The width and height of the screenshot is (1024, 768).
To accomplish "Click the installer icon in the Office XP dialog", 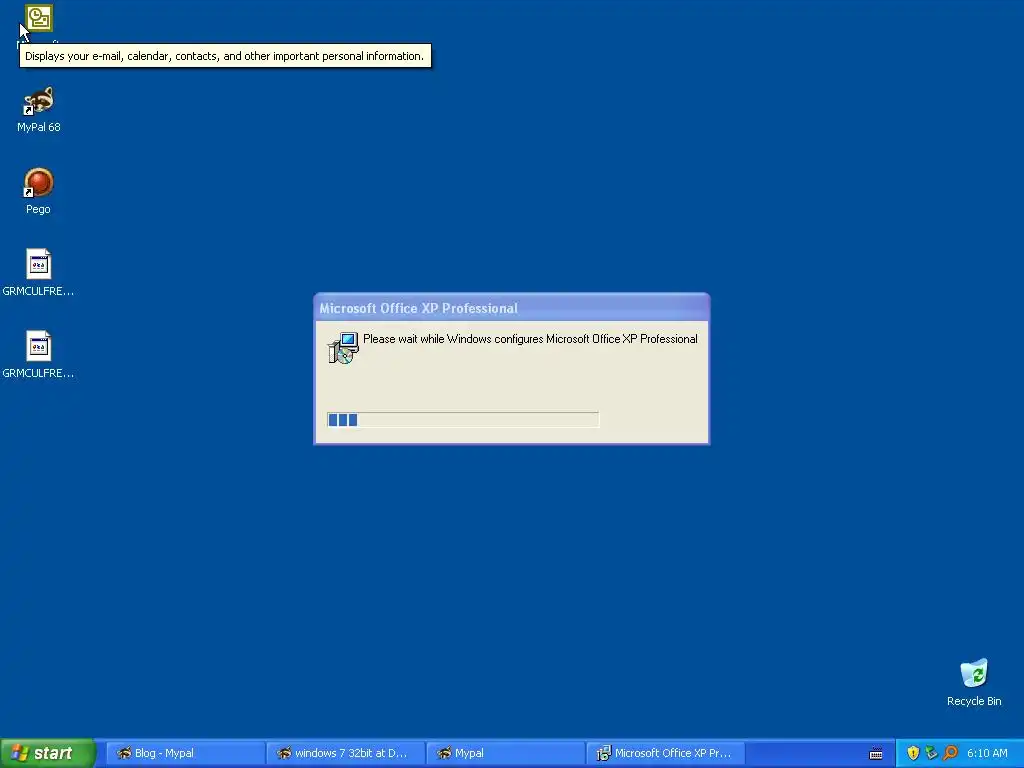I will (x=343, y=347).
